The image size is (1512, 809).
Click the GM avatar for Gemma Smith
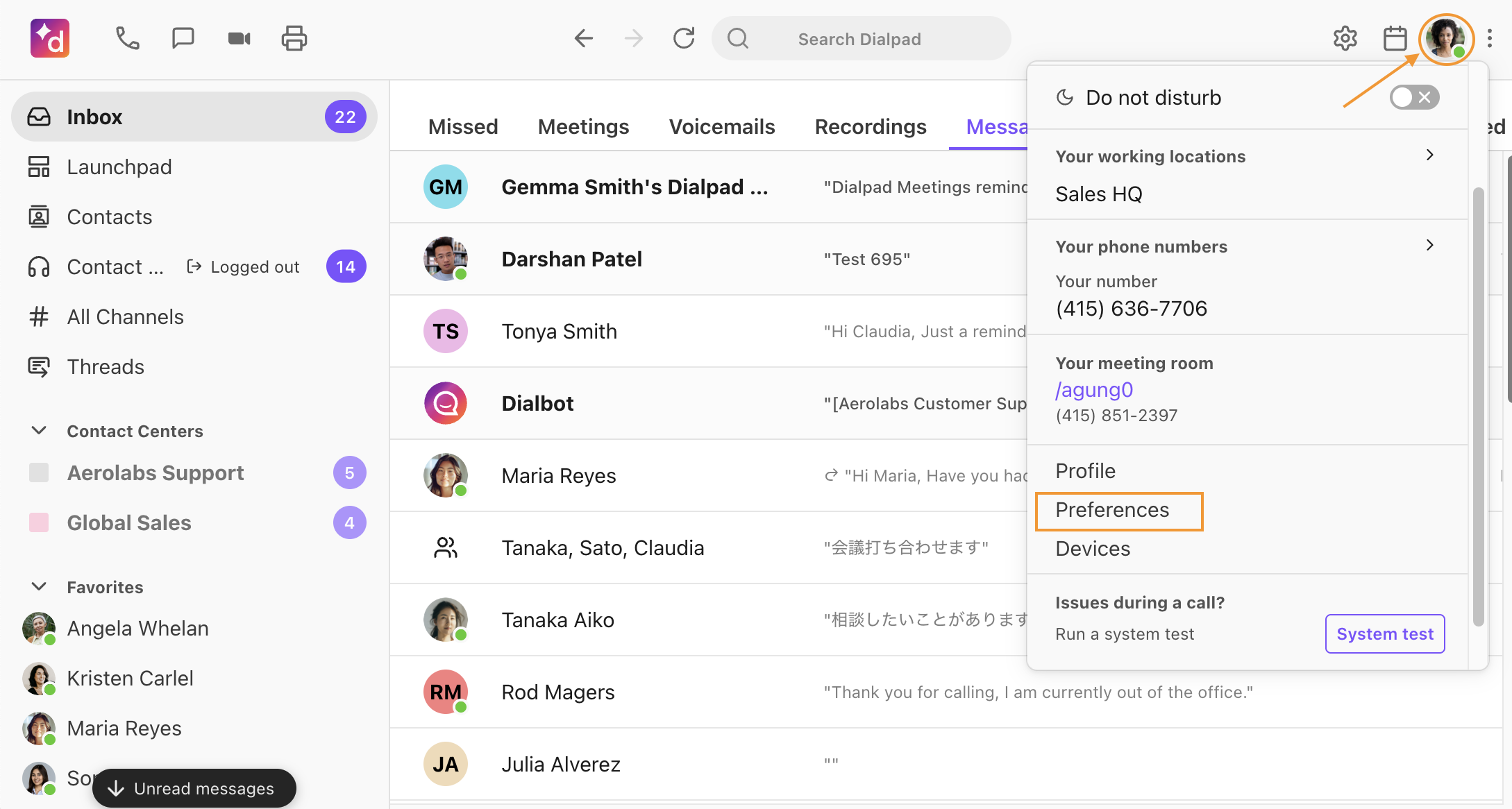click(446, 187)
